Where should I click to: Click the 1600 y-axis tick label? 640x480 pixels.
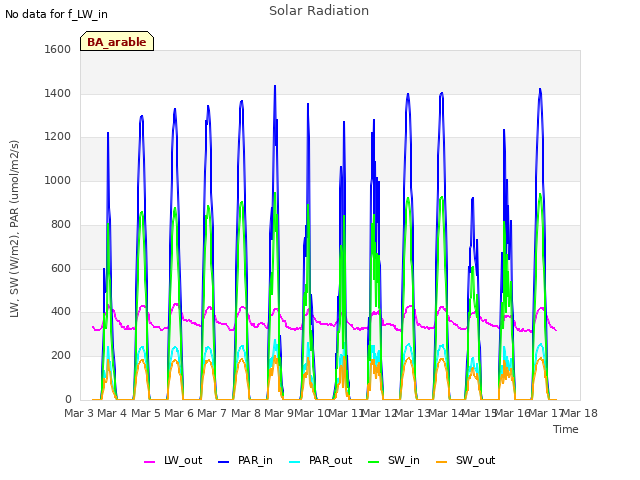pyautogui.click(x=58, y=49)
